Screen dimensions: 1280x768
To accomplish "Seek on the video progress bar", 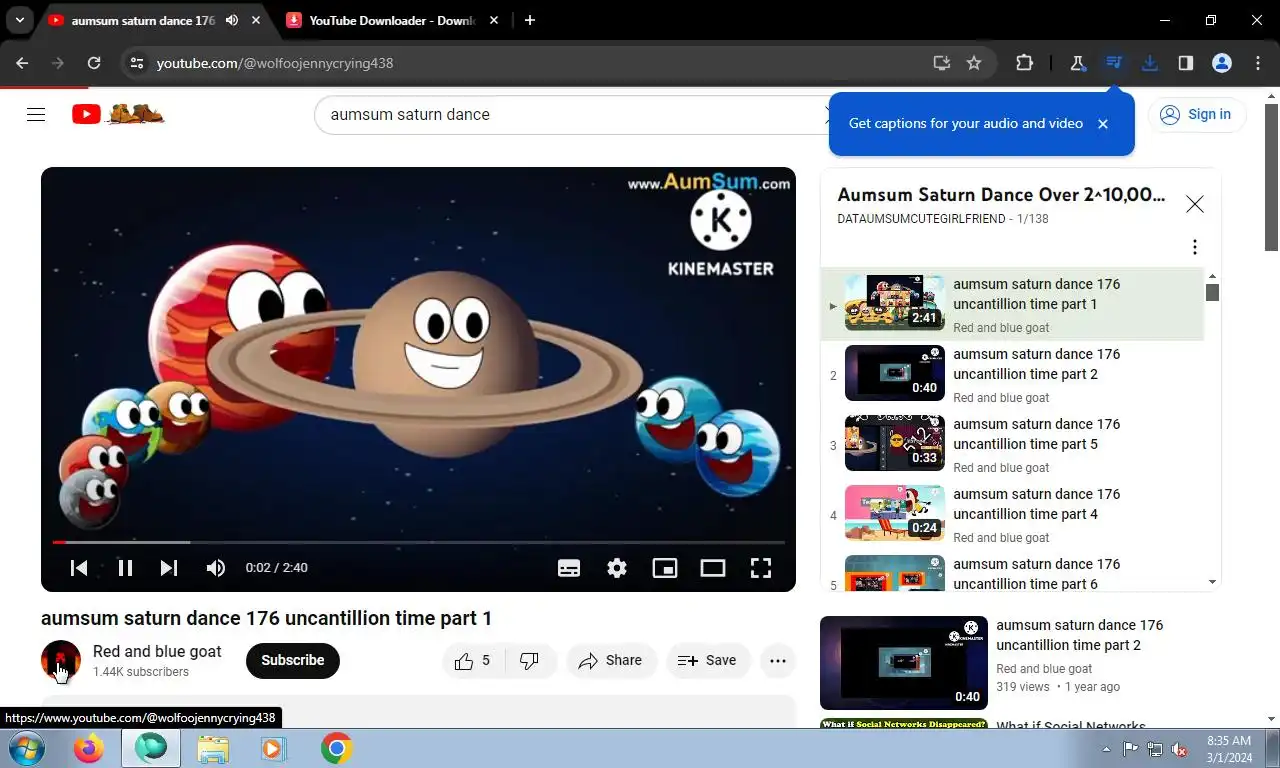I will pos(418,542).
